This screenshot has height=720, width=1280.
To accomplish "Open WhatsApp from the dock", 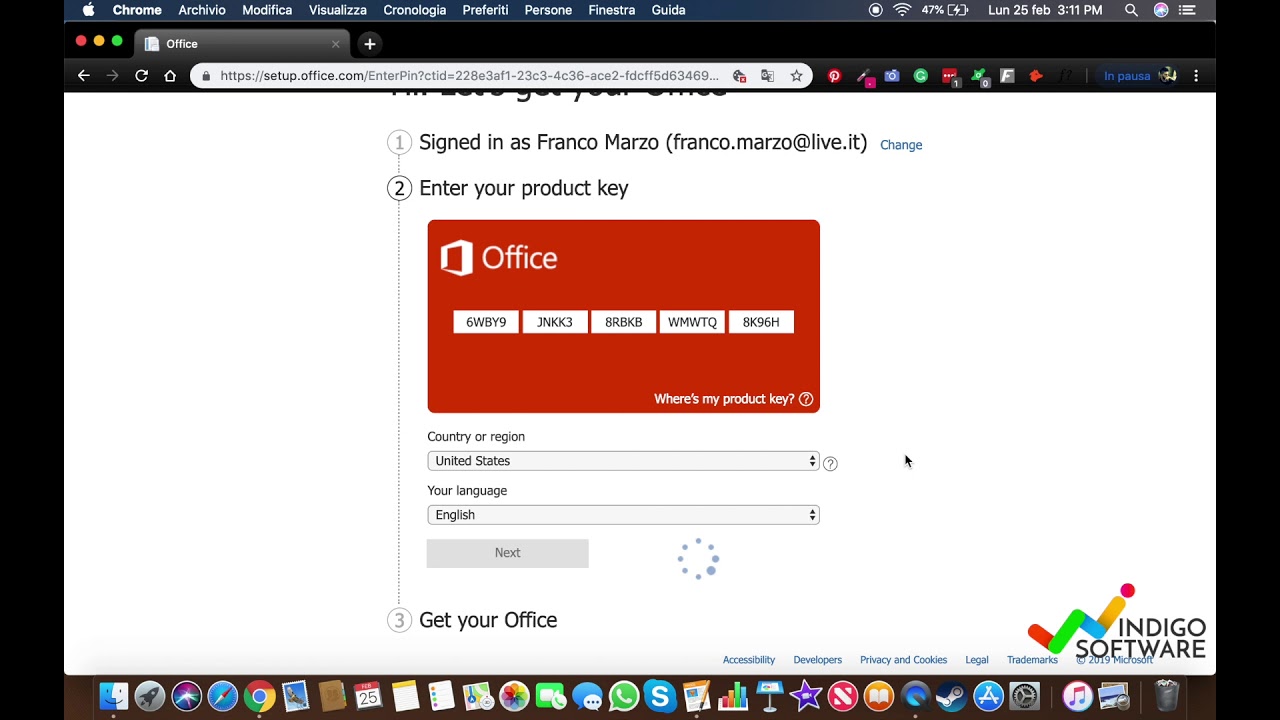I will [624, 696].
